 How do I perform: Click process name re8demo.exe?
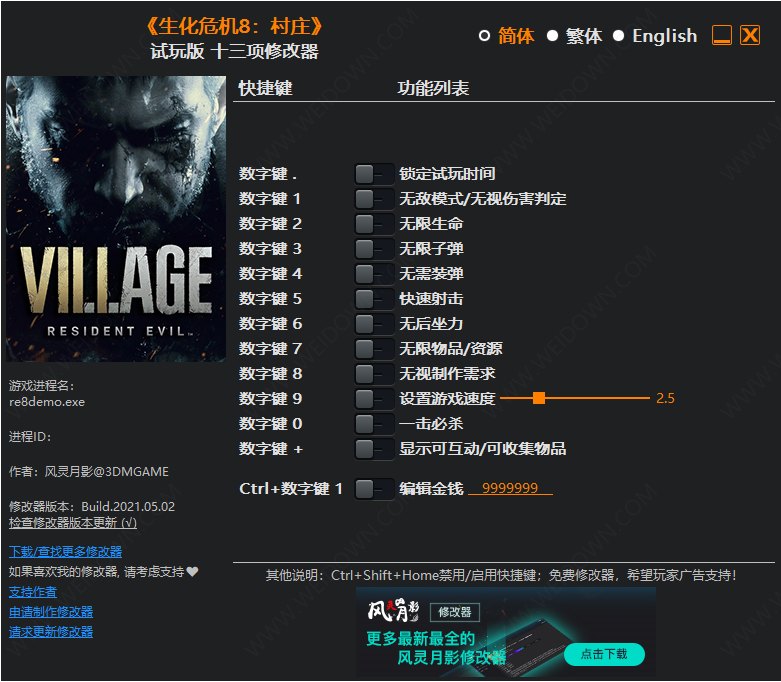47,402
